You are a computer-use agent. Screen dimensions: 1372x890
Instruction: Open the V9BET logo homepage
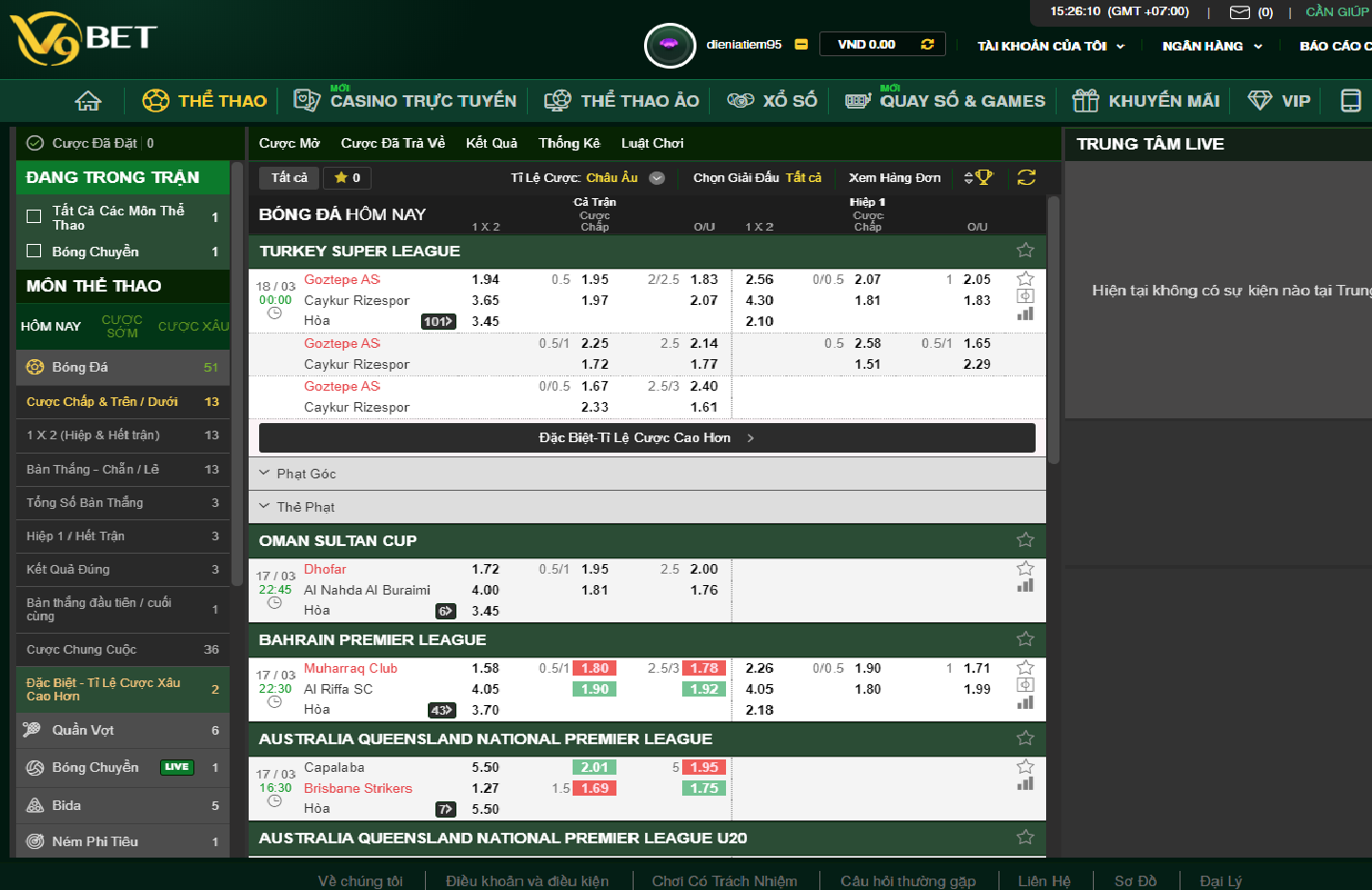[x=84, y=40]
